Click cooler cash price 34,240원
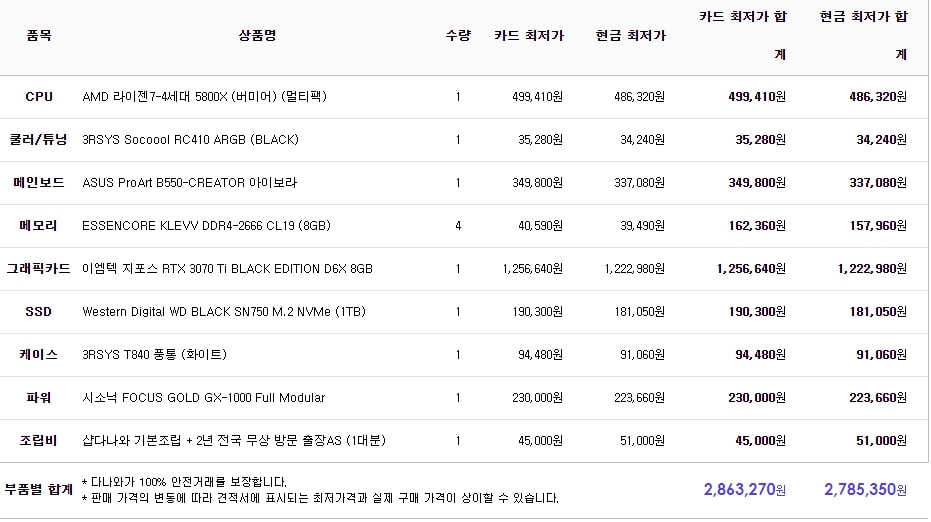 pyautogui.click(x=642, y=140)
